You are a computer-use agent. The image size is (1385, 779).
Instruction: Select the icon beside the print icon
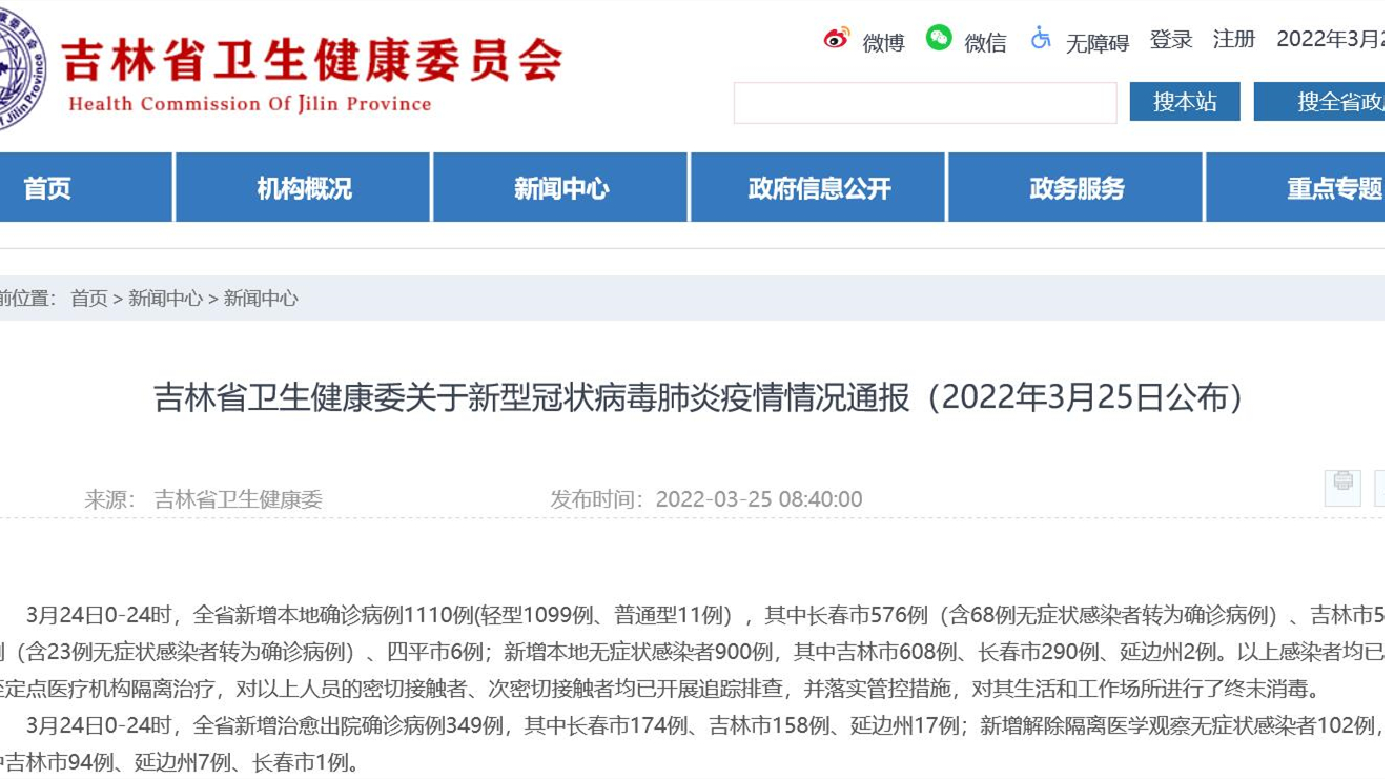pos(1378,486)
